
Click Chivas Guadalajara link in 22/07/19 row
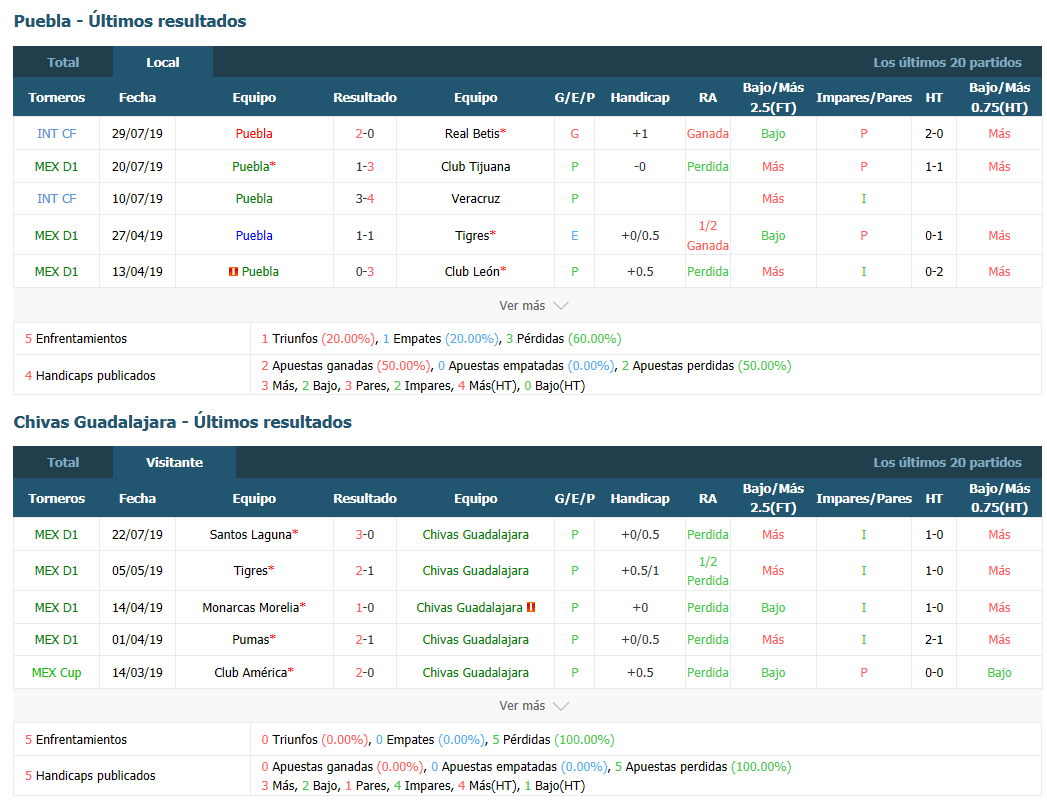(x=475, y=534)
